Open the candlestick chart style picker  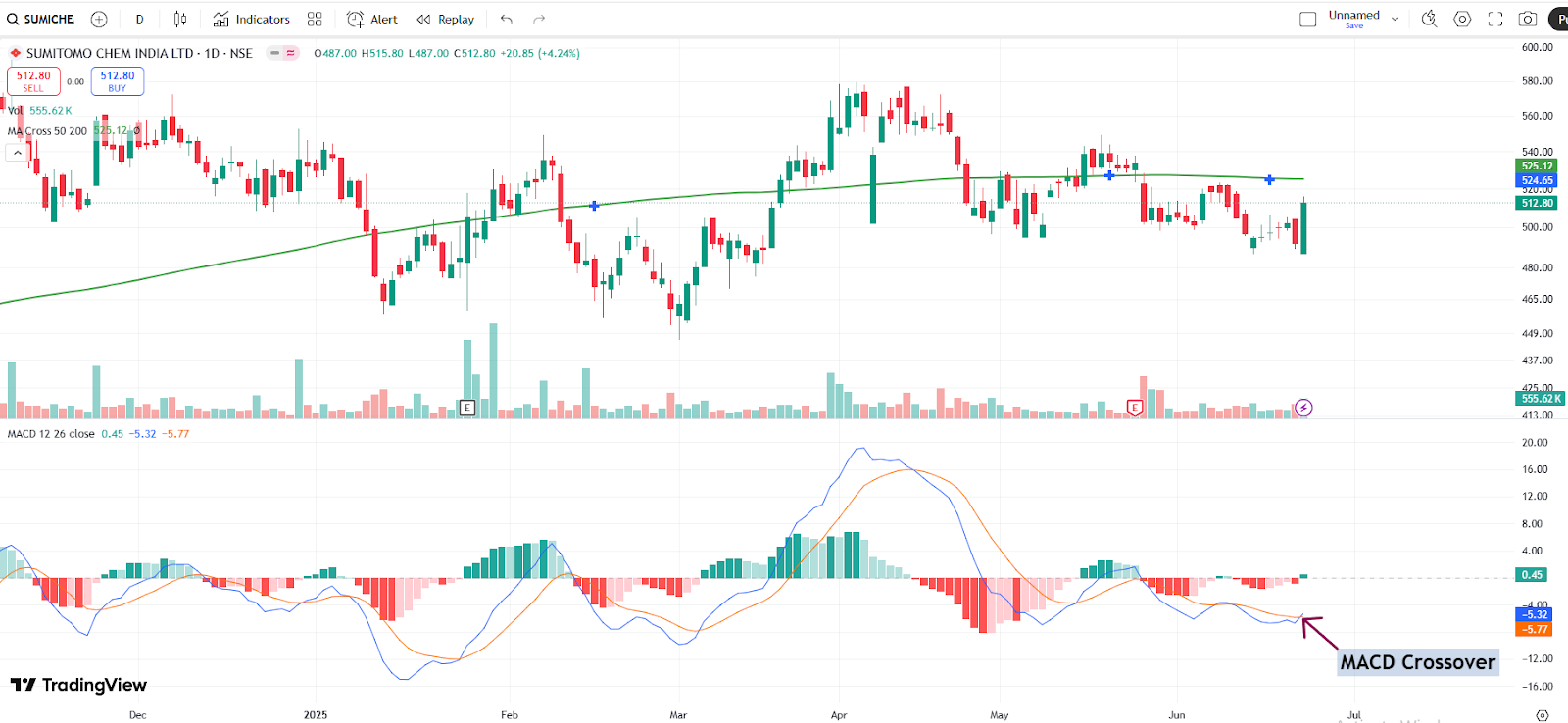click(180, 19)
